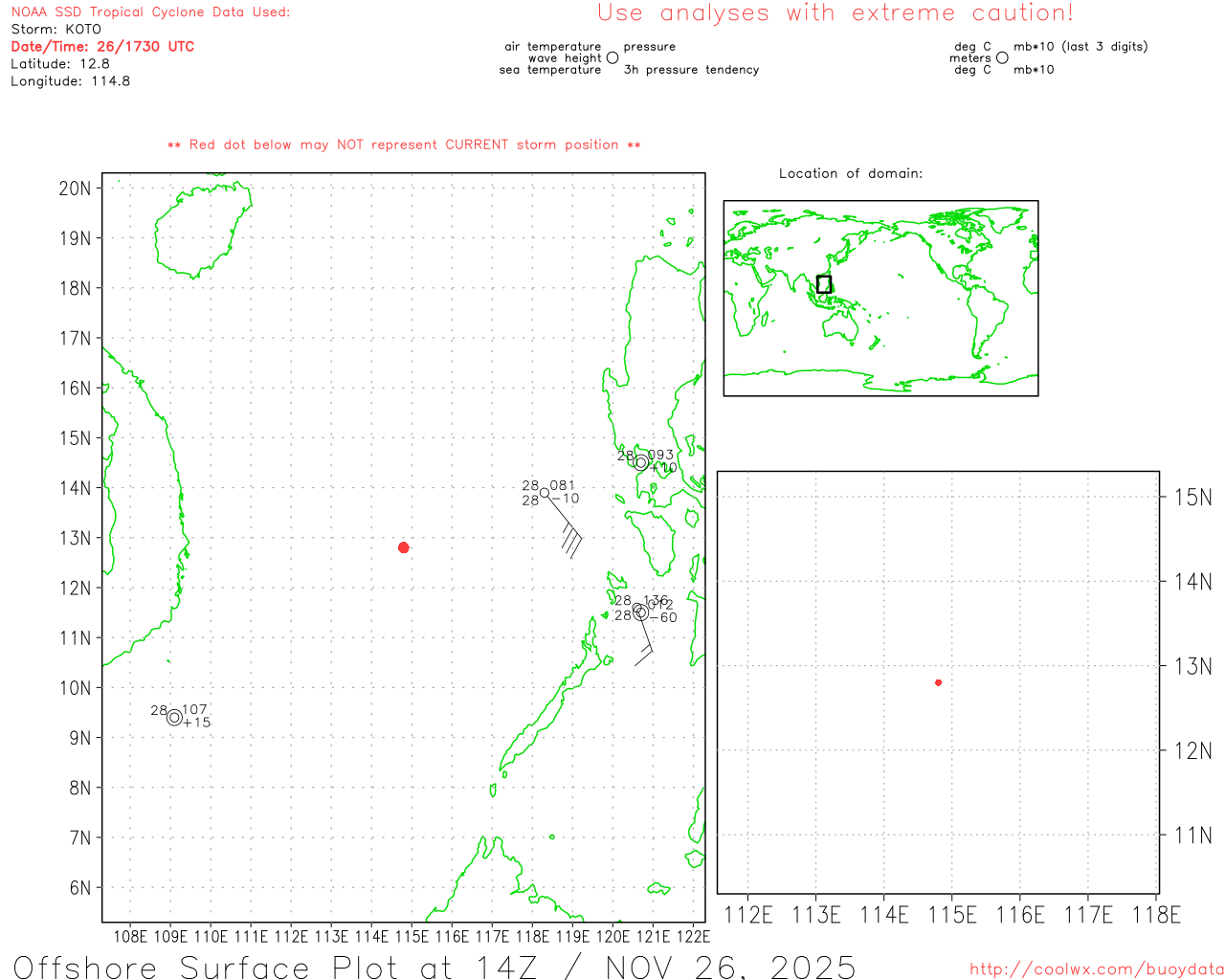
Task: Click the 'Storm: KOTO' label
Action: point(56,30)
